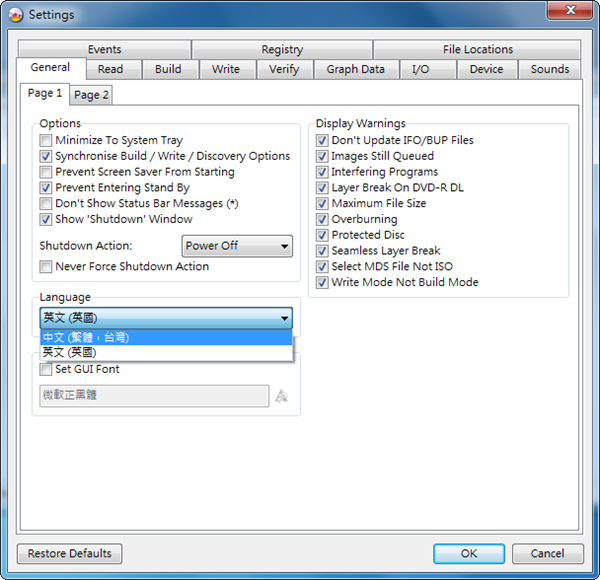Open the File Locations tab

click(477, 49)
